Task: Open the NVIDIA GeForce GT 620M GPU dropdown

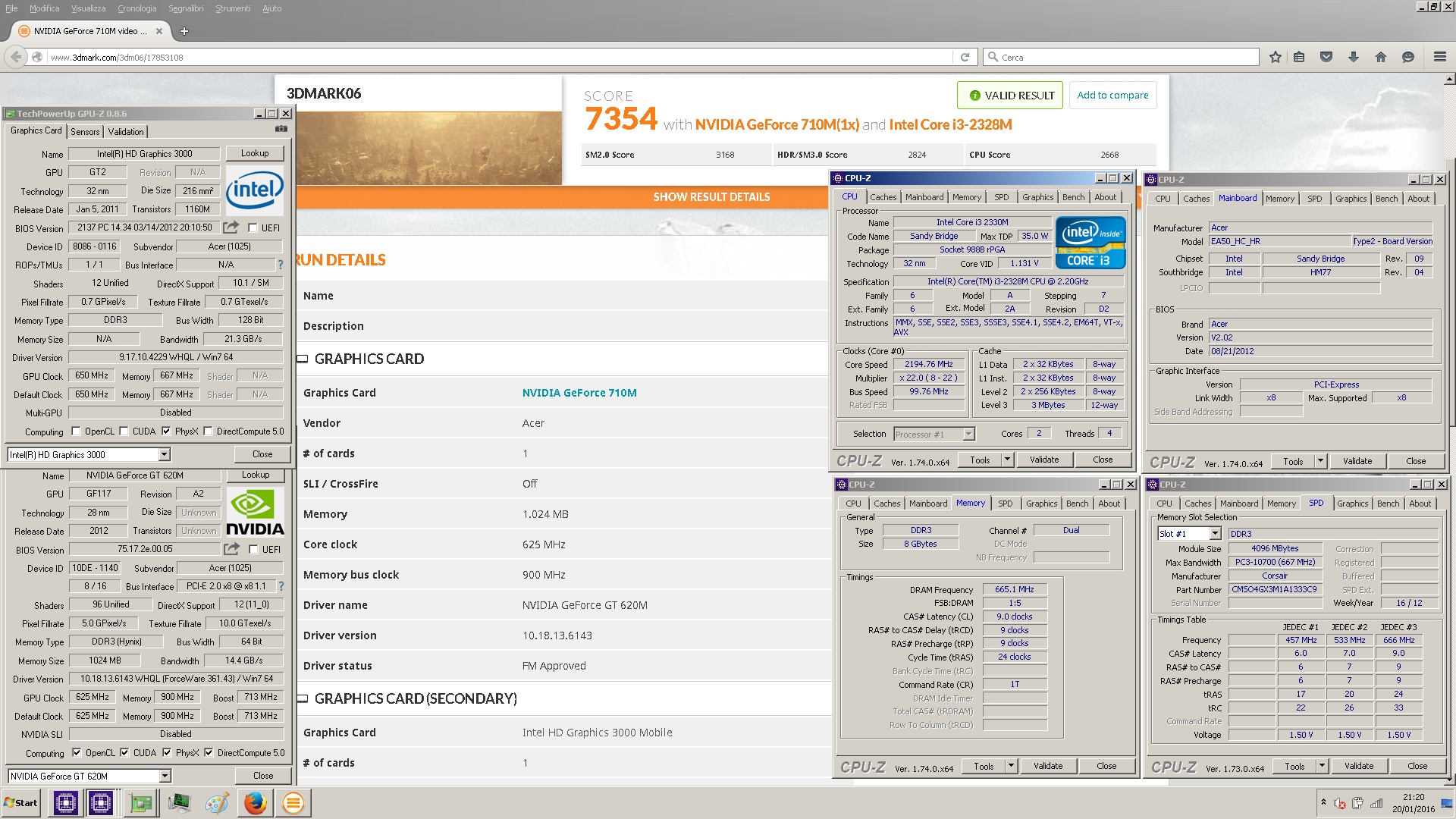Action: coord(165,776)
